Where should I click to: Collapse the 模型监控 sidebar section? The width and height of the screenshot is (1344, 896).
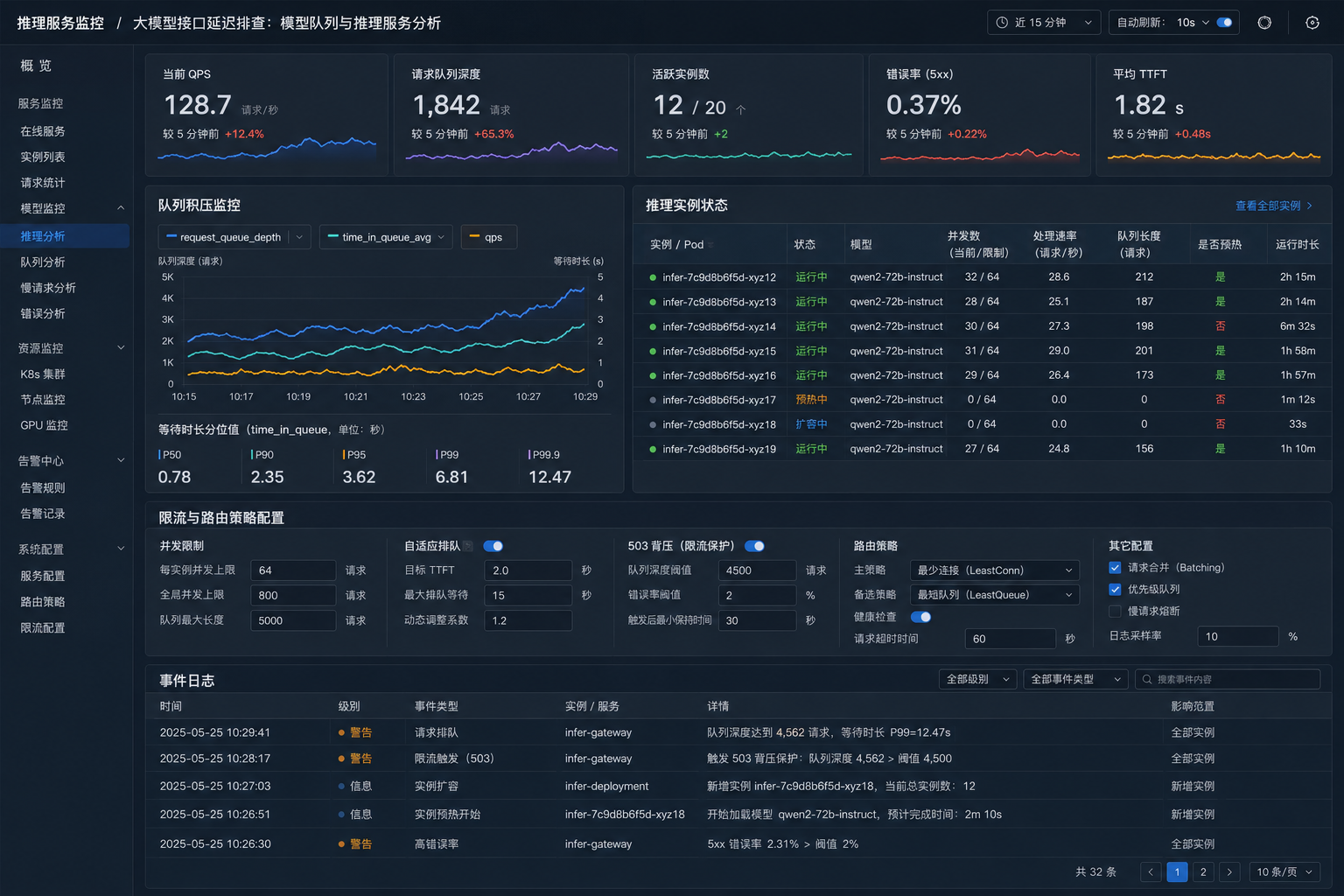pyautogui.click(x=121, y=208)
